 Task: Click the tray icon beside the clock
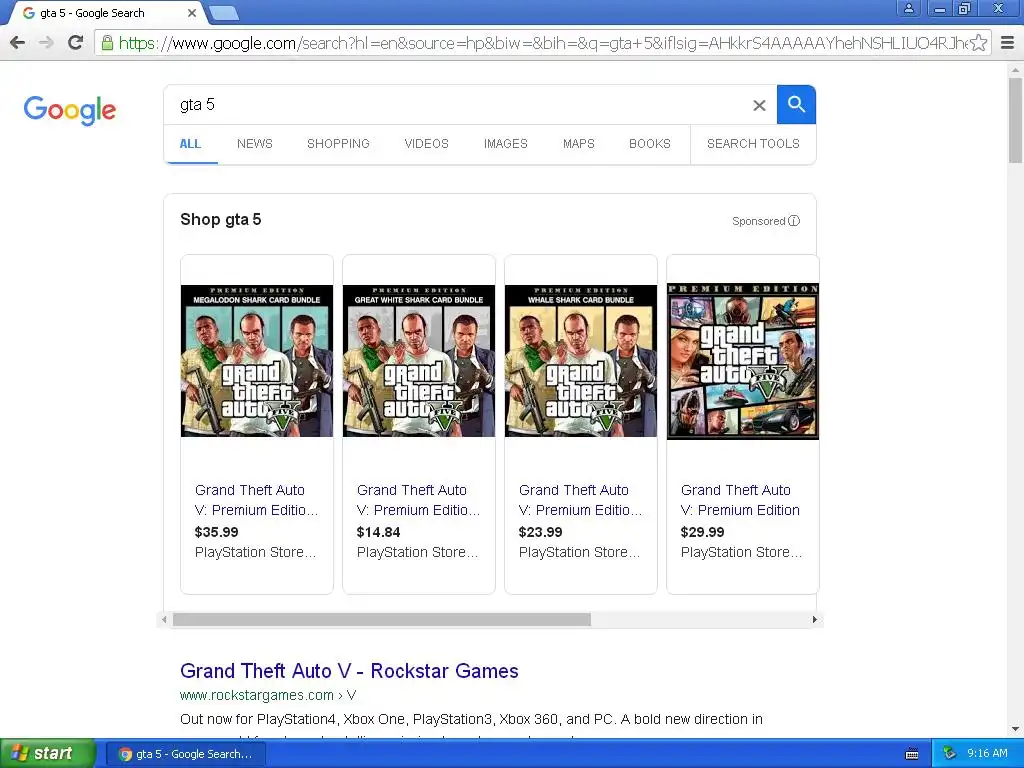(949, 754)
